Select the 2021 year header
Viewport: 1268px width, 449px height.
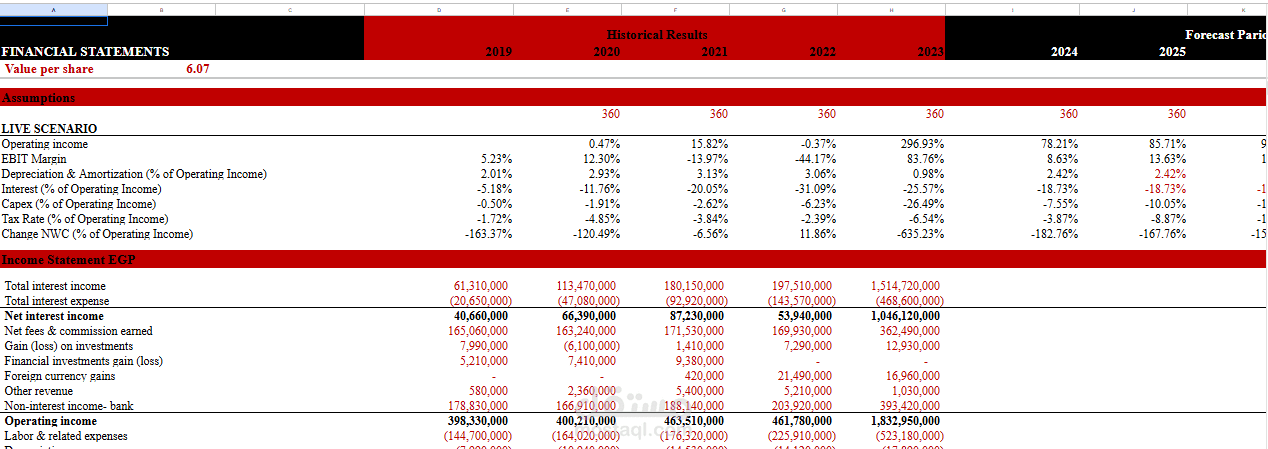click(x=715, y=52)
